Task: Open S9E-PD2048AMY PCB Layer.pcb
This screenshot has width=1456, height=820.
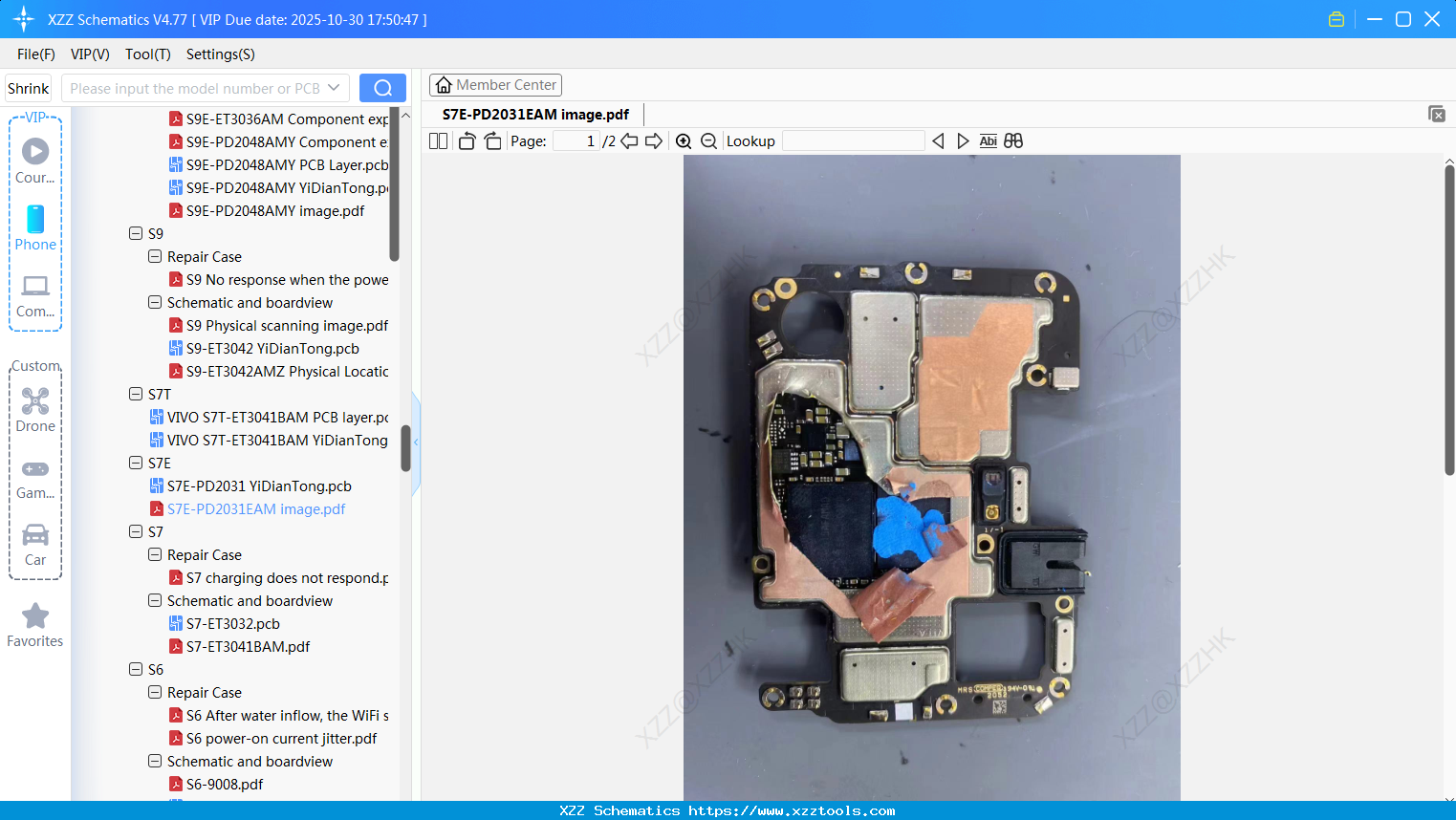Action: click(x=278, y=164)
